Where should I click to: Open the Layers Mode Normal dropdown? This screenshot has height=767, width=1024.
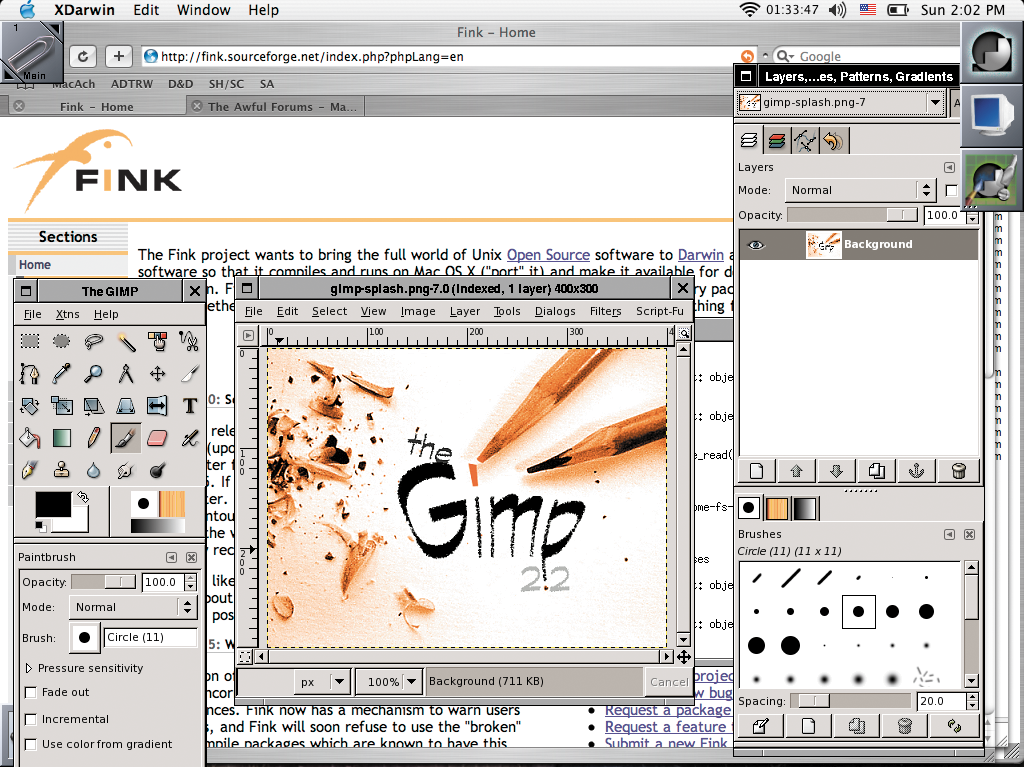pos(860,190)
